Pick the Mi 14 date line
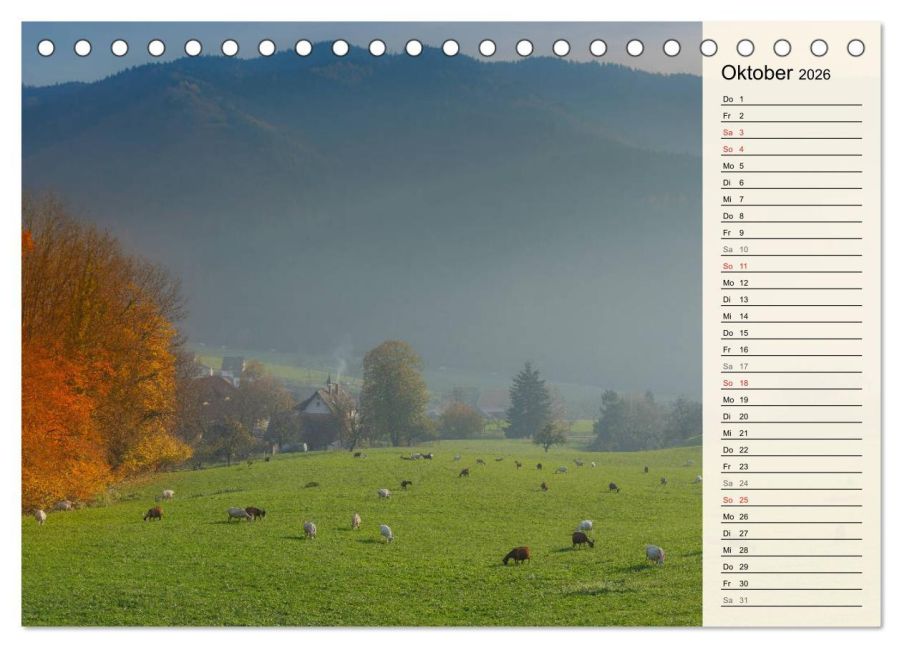Viewport: 902px width, 648px height. click(790, 316)
